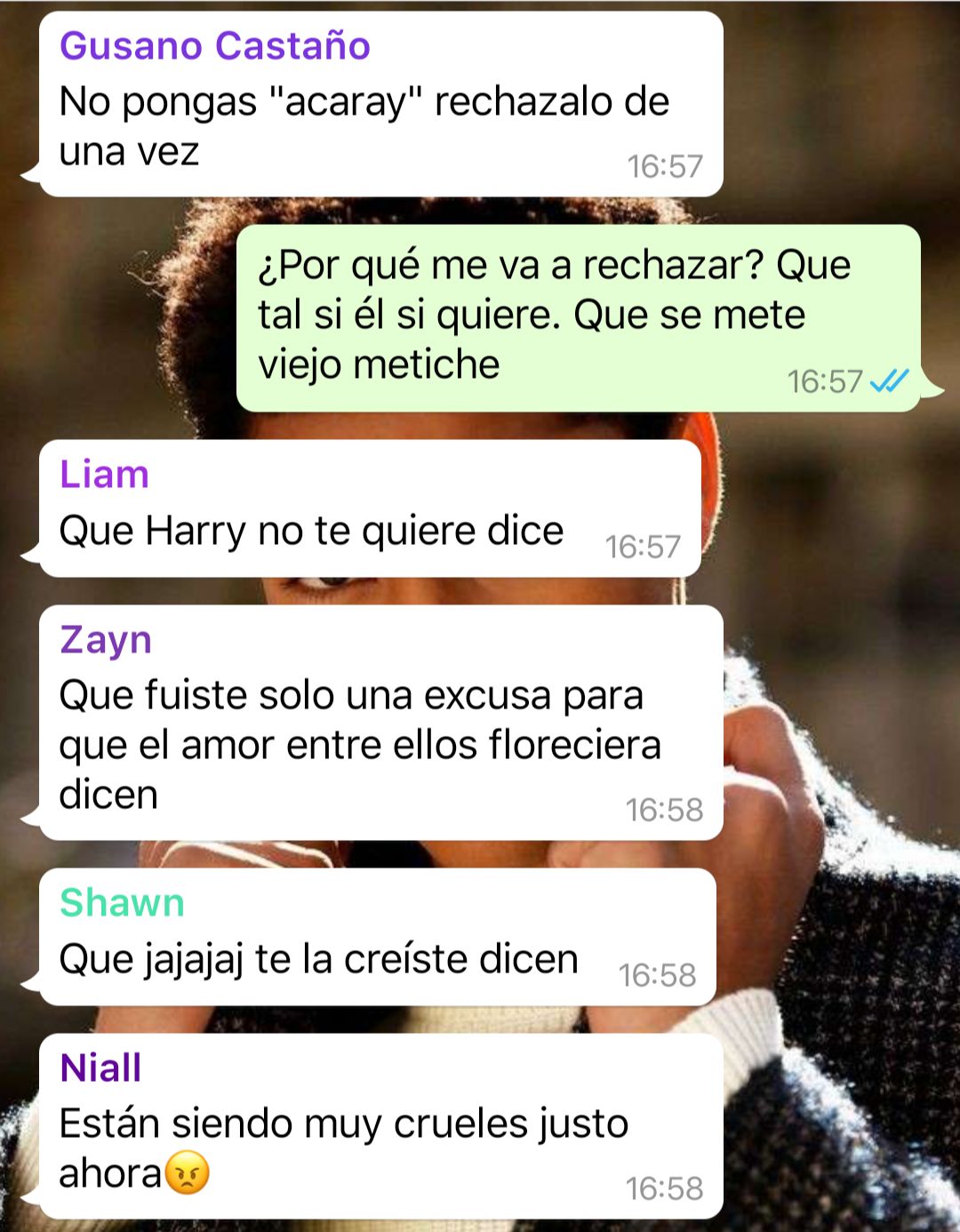The height and width of the screenshot is (1232, 960).
Task: Select Zayn's message about 'excusa'
Action: click(380, 723)
